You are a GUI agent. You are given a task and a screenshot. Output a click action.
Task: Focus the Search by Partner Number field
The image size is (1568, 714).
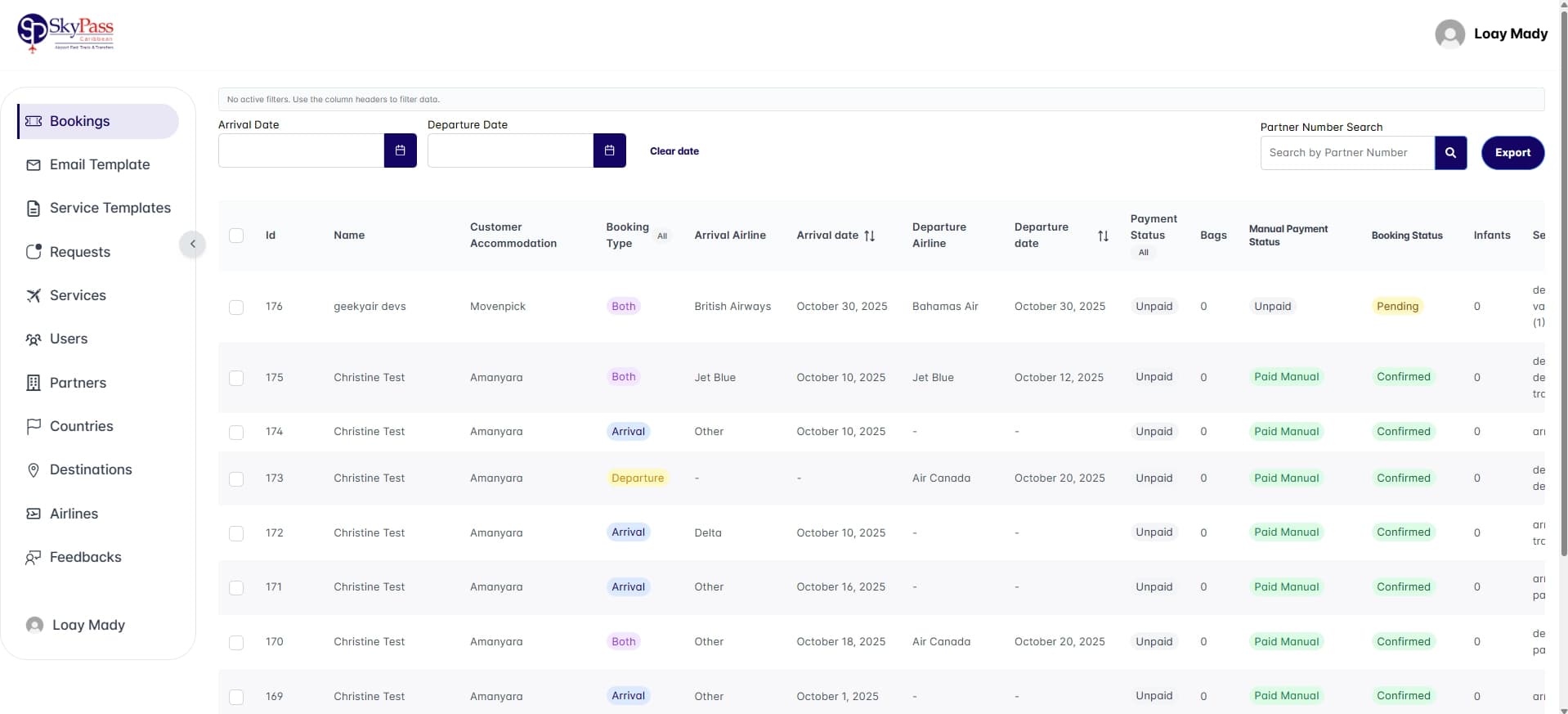coord(1346,153)
